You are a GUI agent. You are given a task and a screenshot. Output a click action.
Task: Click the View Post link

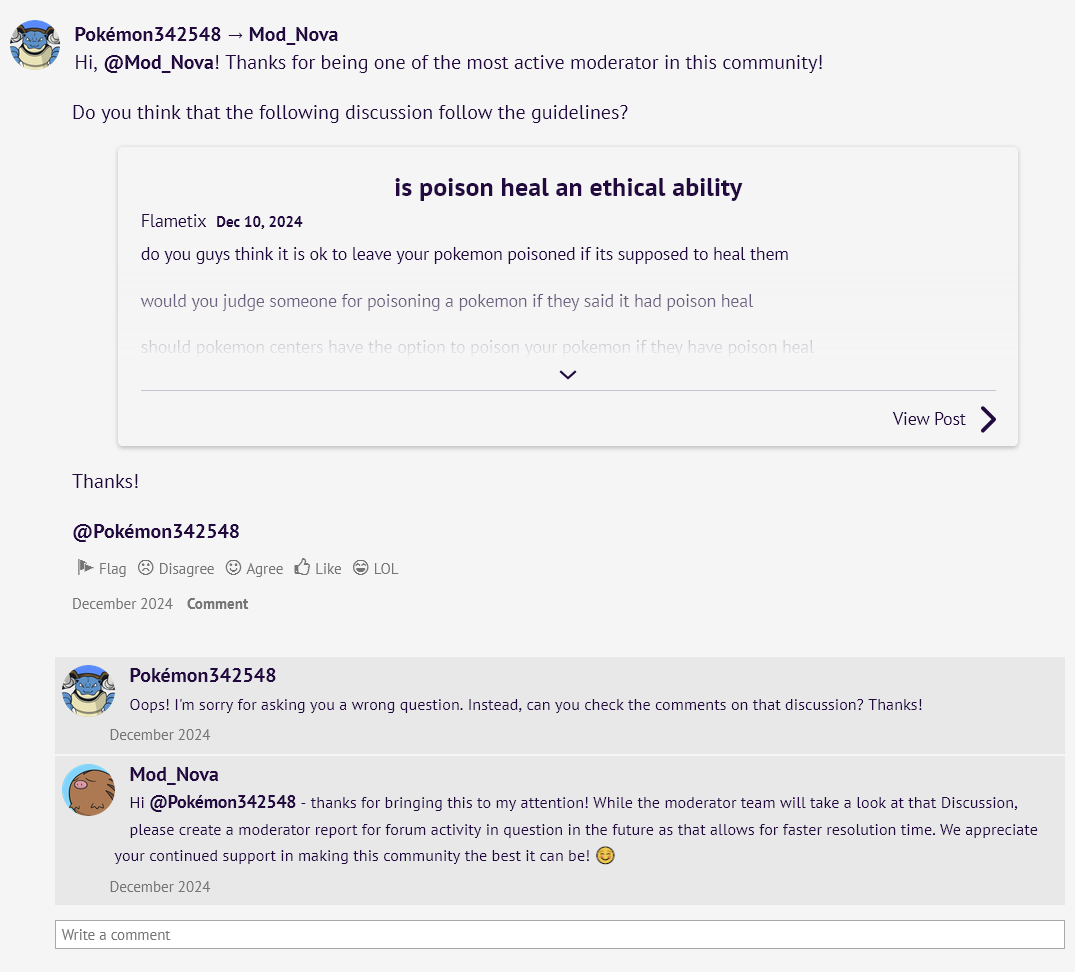(x=929, y=419)
